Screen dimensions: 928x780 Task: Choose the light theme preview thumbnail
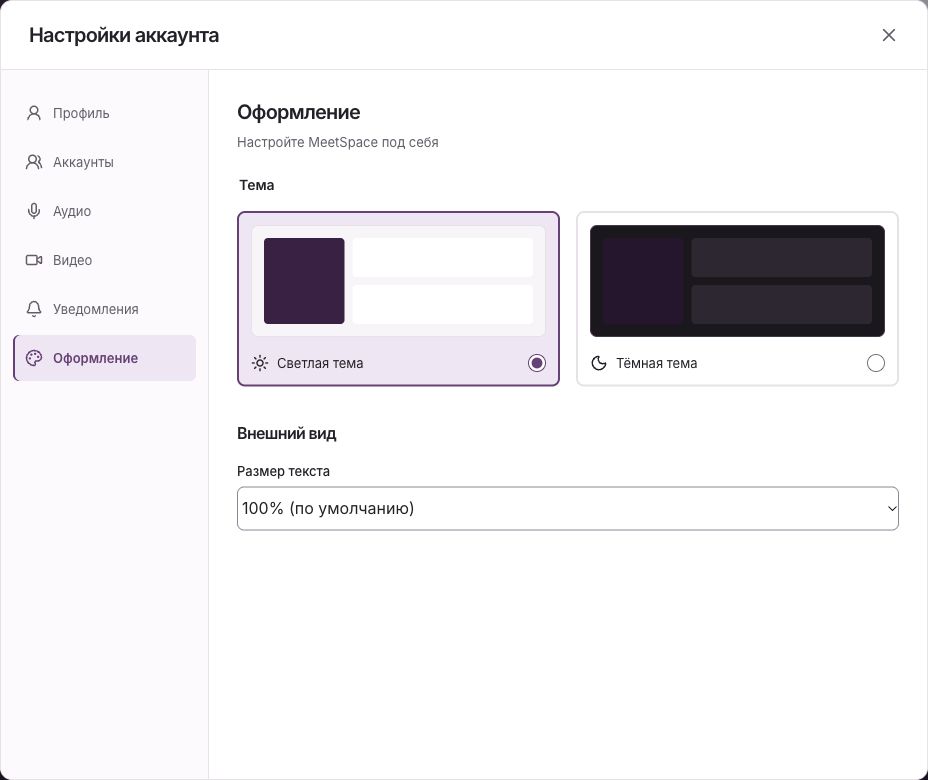(398, 281)
